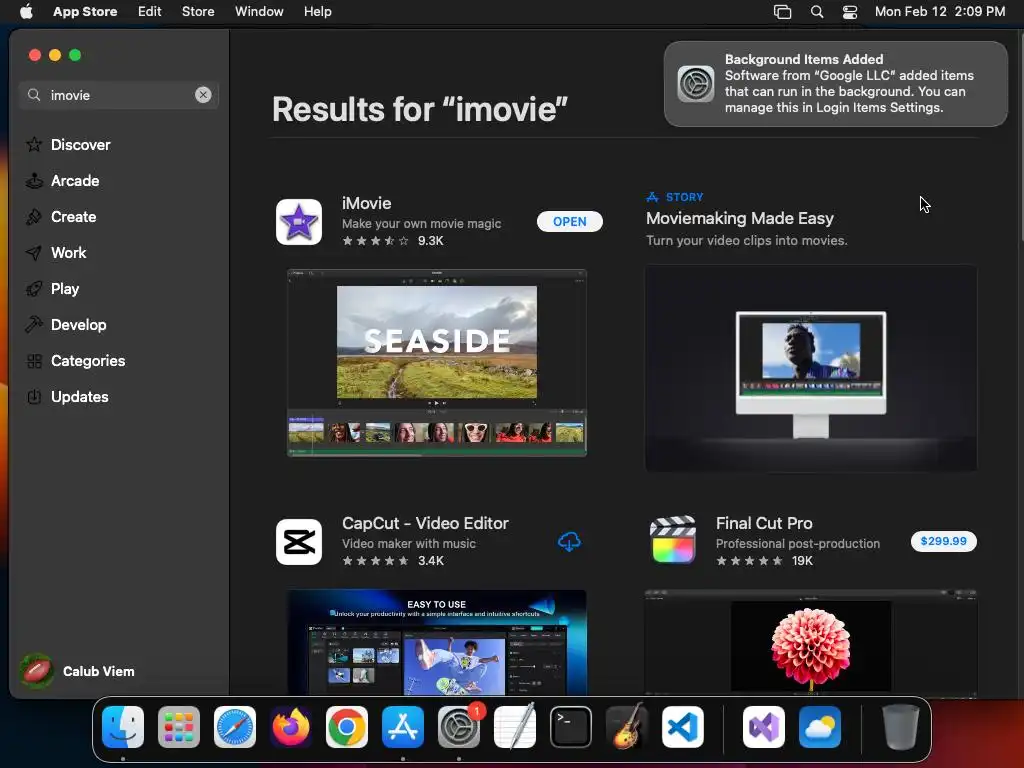Open the Apple menu
The width and height of the screenshot is (1024, 768).
26,12
